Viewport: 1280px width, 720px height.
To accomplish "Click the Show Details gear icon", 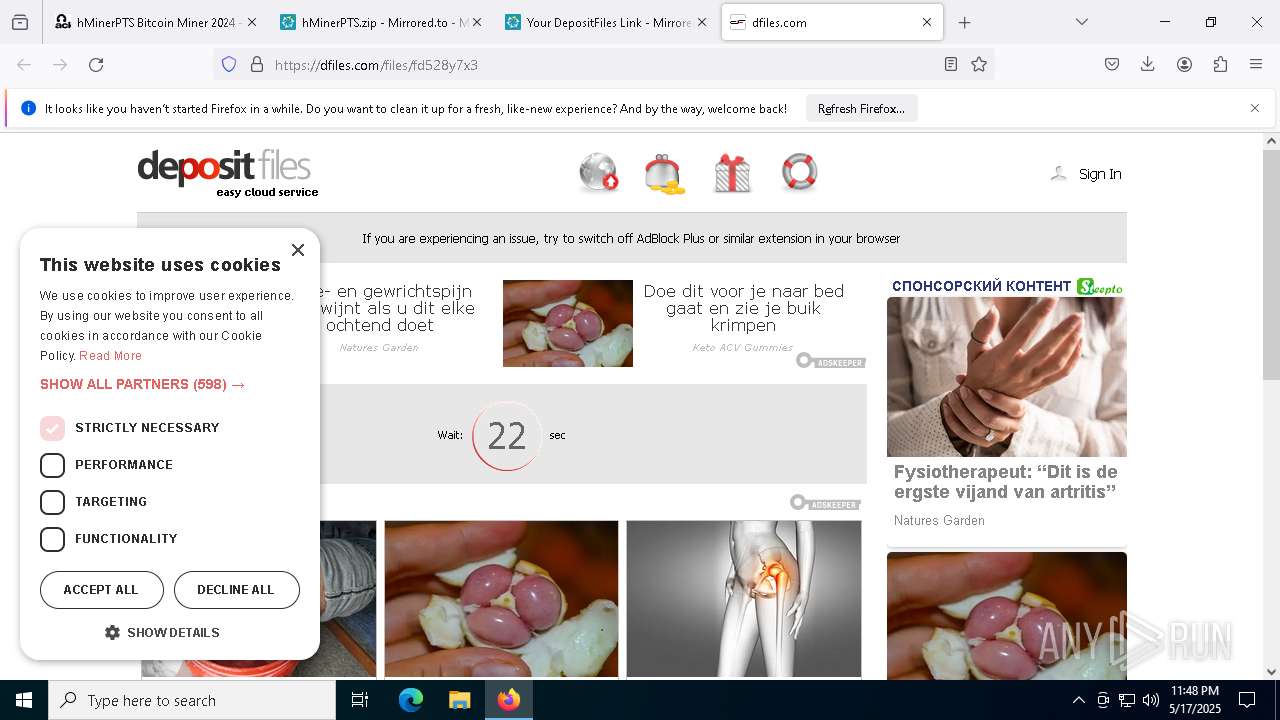I will [x=112, y=633].
